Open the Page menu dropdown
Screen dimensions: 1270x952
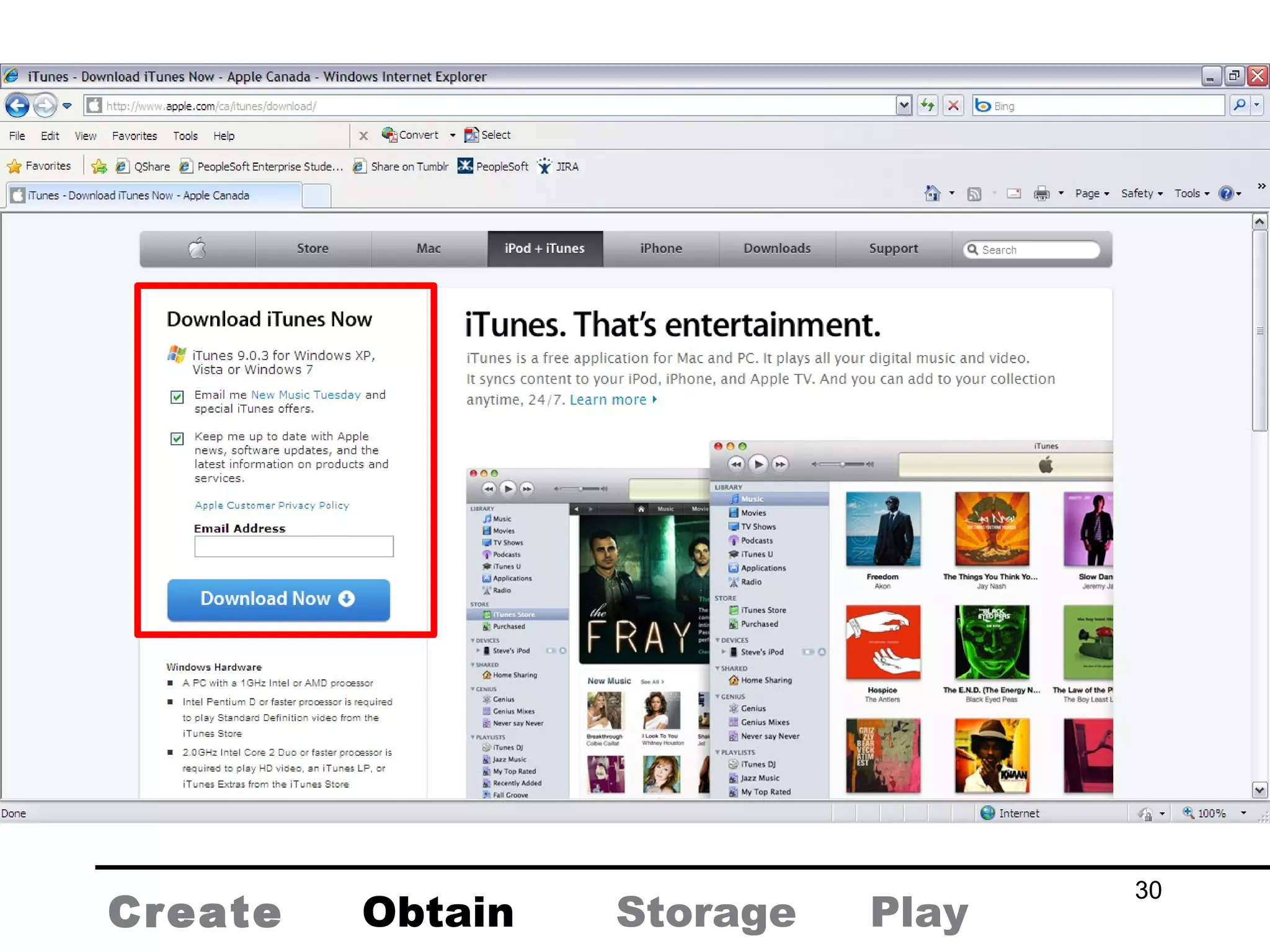click(x=1092, y=193)
